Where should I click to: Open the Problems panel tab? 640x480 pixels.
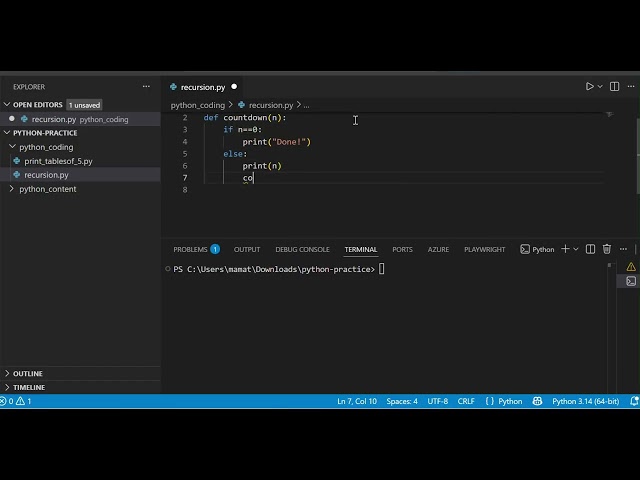(x=196, y=249)
